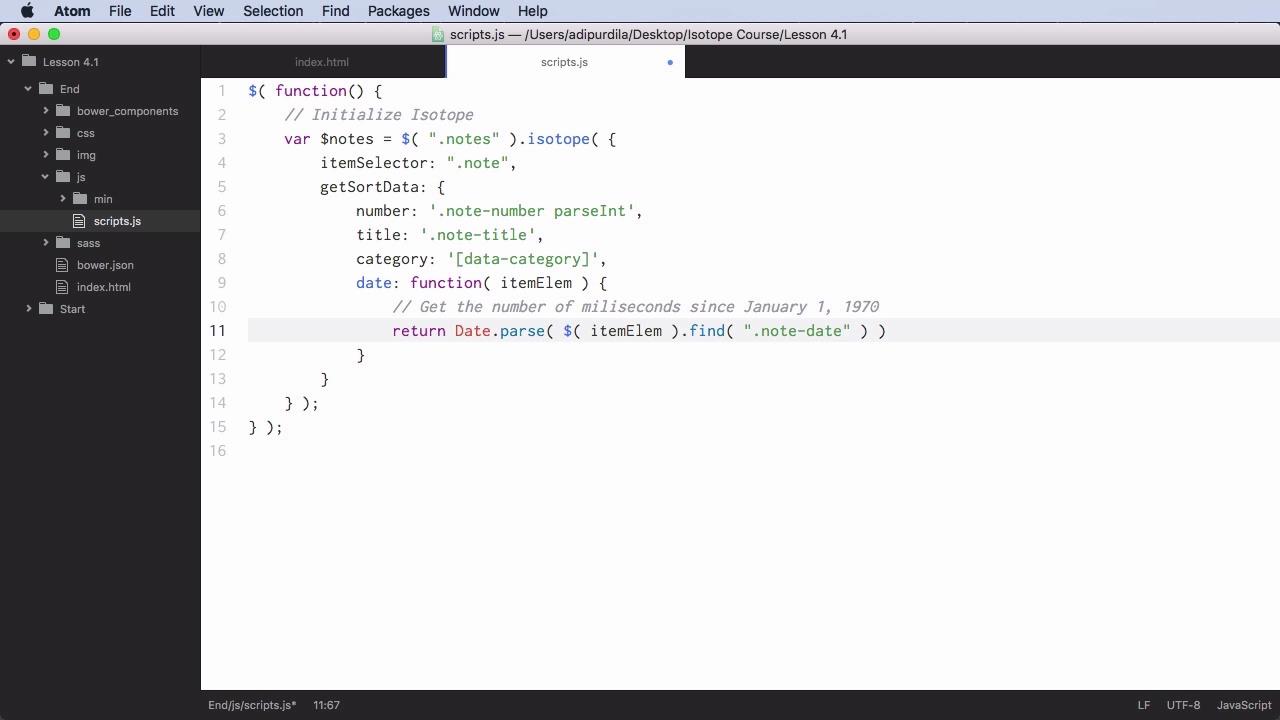Switch to the index.html tab
The height and width of the screenshot is (720, 1280).
click(x=322, y=62)
